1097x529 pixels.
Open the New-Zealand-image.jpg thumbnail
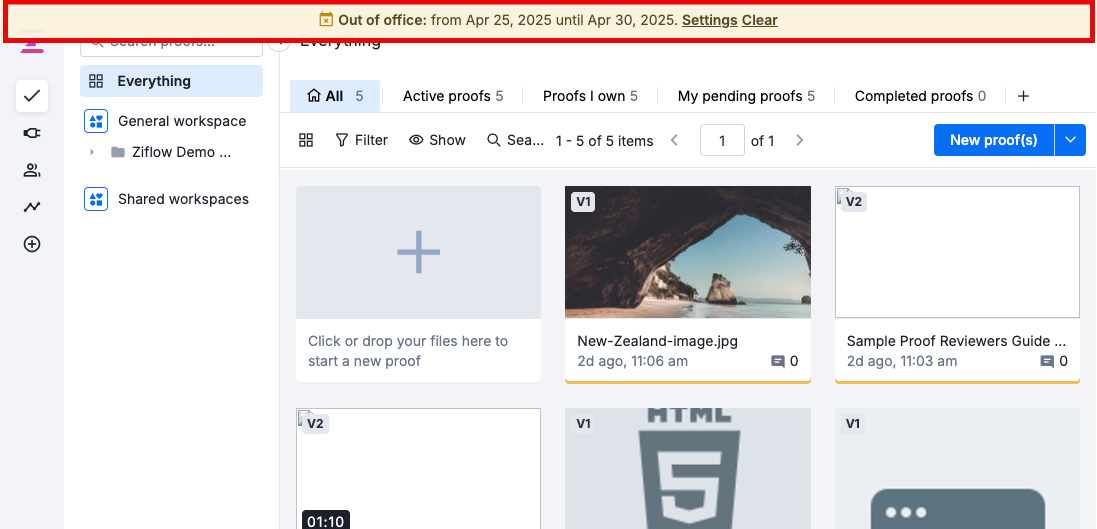[688, 252]
